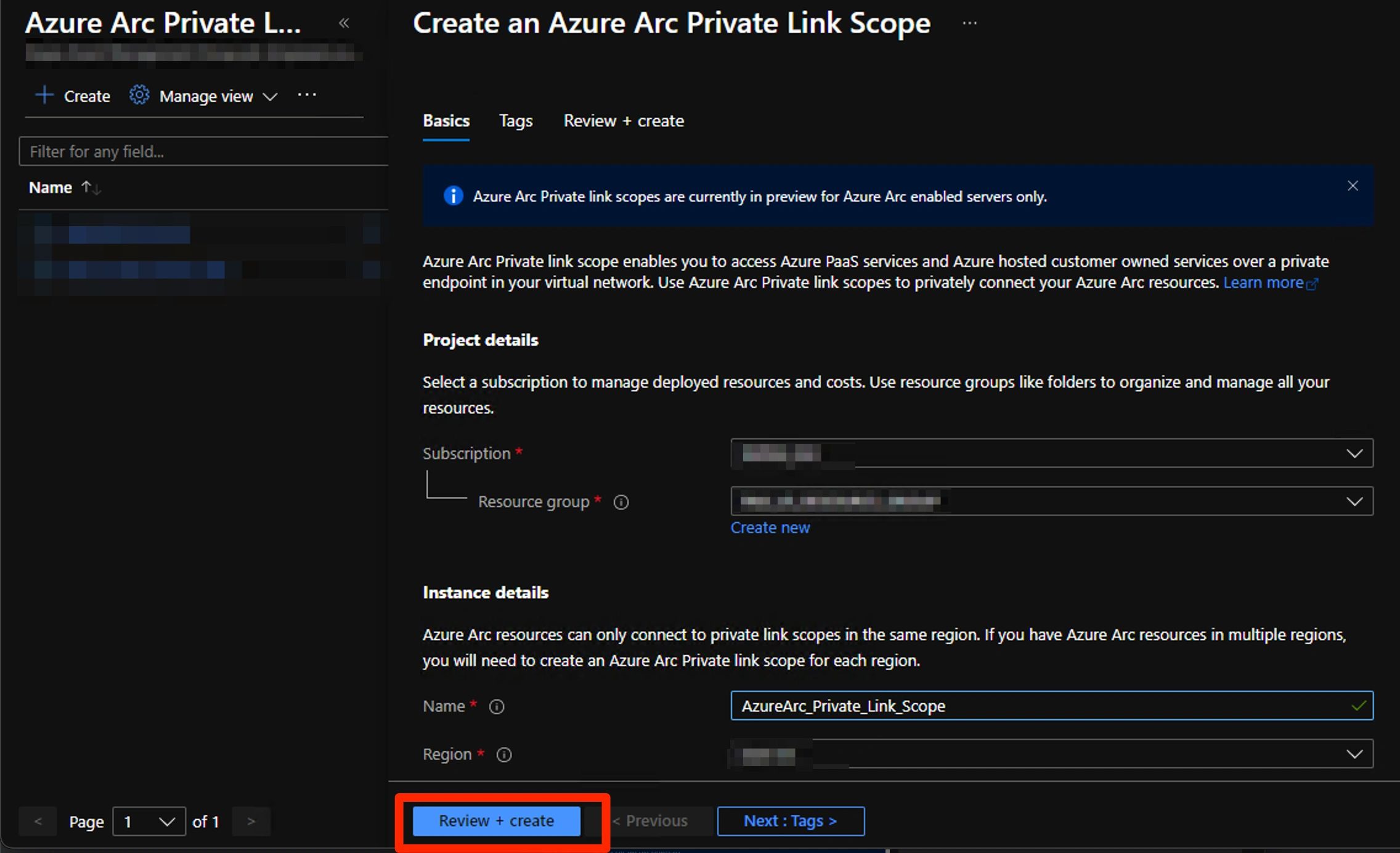Click Next : Tags button
This screenshot has height=853, width=1400.
pyautogui.click(x=791, y=821)
